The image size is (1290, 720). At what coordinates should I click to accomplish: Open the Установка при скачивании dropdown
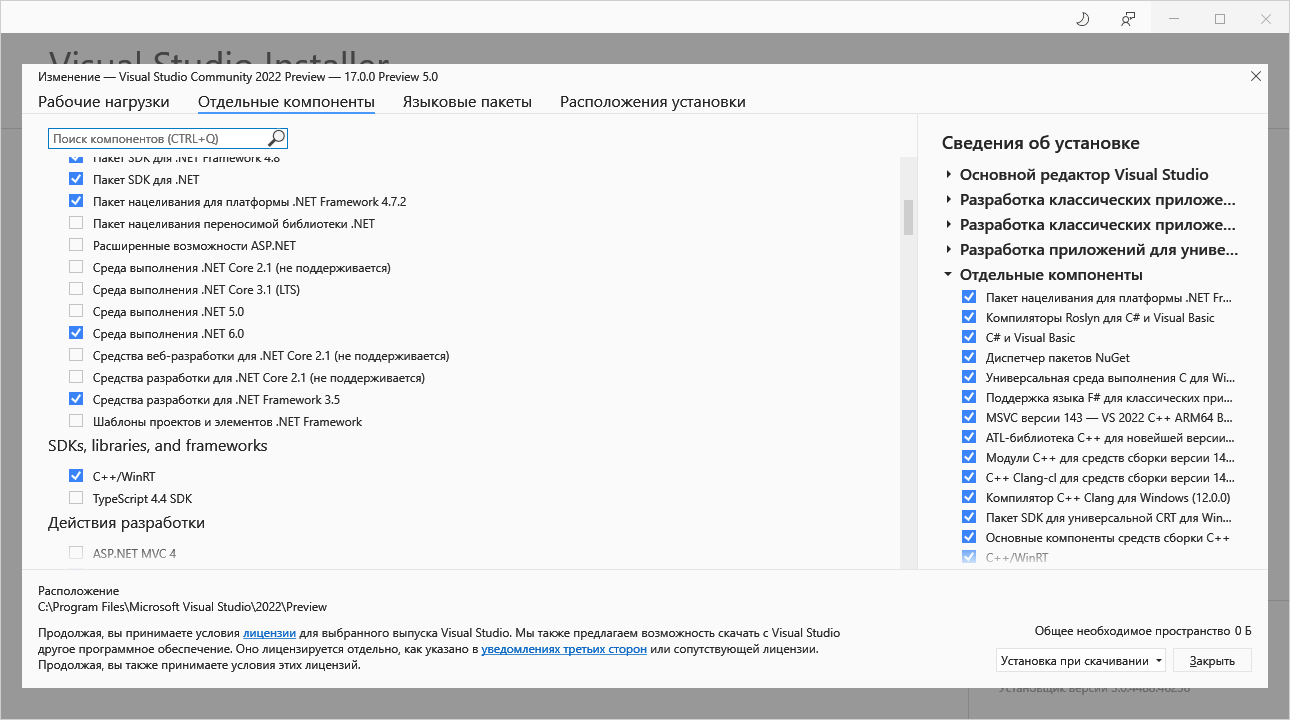click(x=1080, y=660)
